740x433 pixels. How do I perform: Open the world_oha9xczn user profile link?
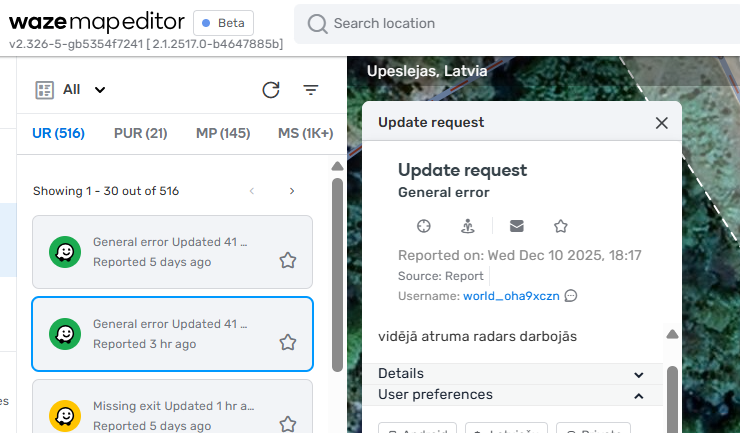point(510,296)
